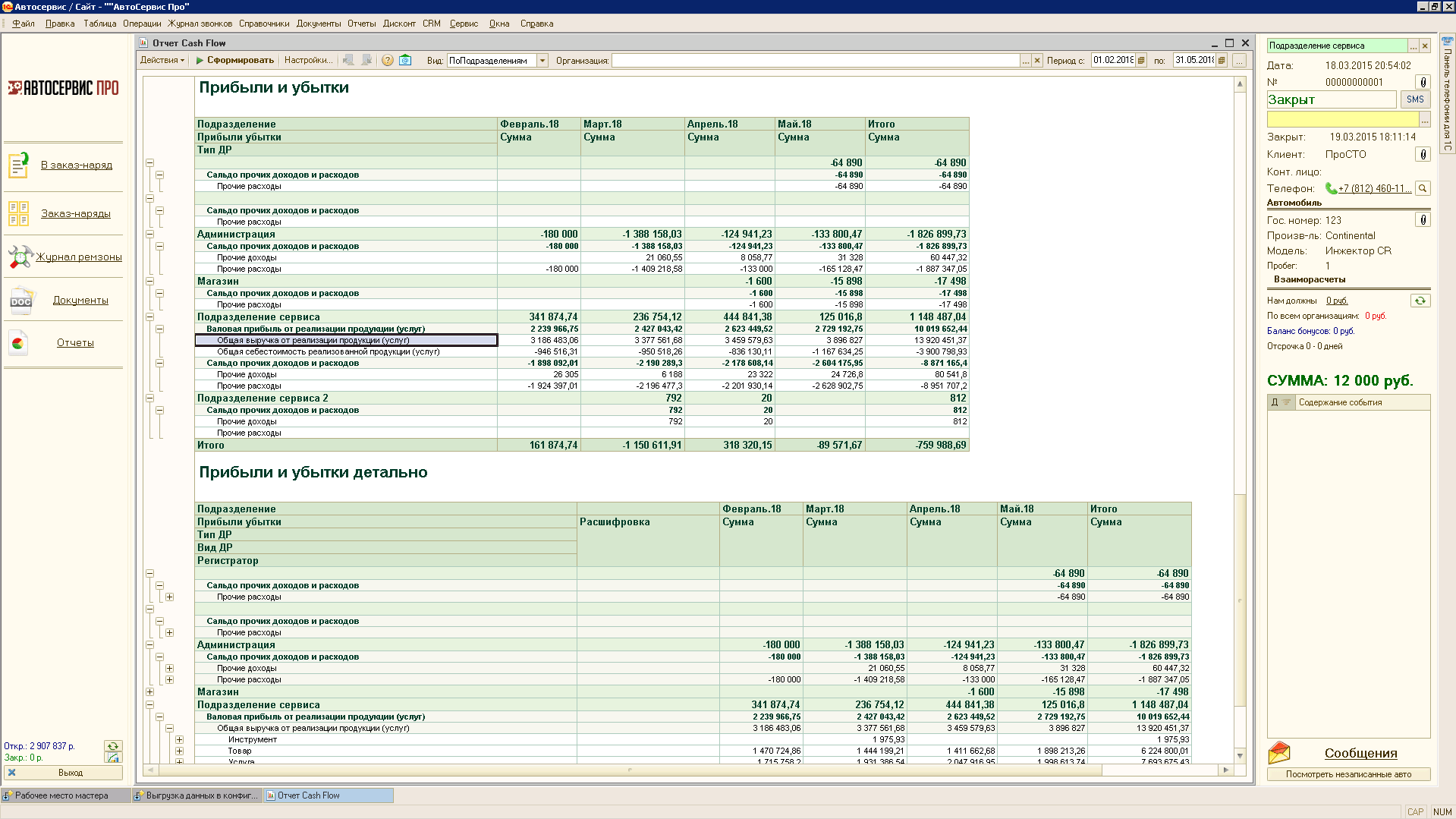1456x819 pixels.
Task: Click the vertical scrollbar down arrow
Action: click(1240, 755)
